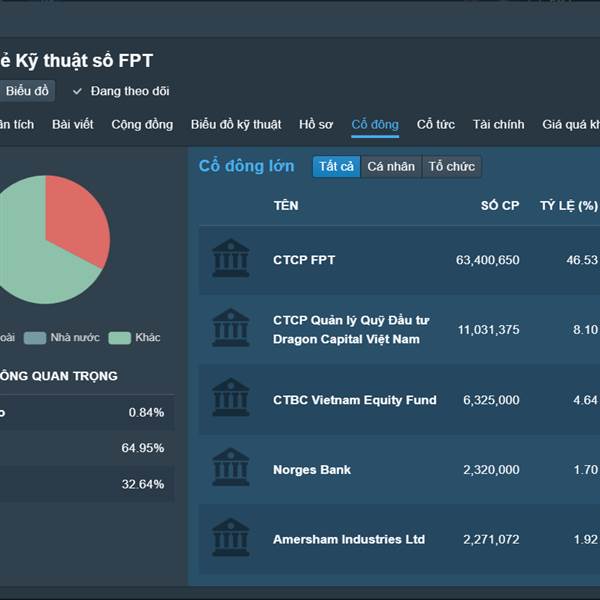Viewport: 600px width, 600px height.
Task: Click the share count 11,031,375
Action: click(489, 329)
